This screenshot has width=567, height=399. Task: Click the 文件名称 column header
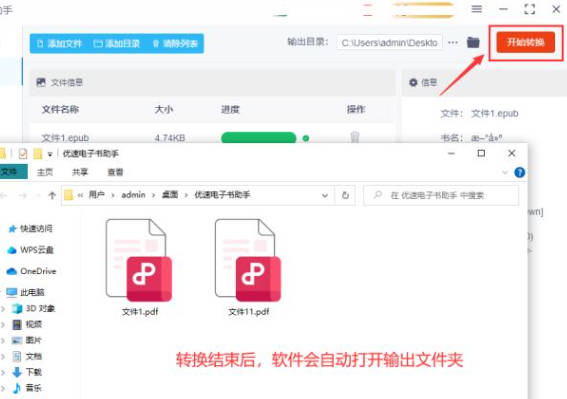point(60,109)
